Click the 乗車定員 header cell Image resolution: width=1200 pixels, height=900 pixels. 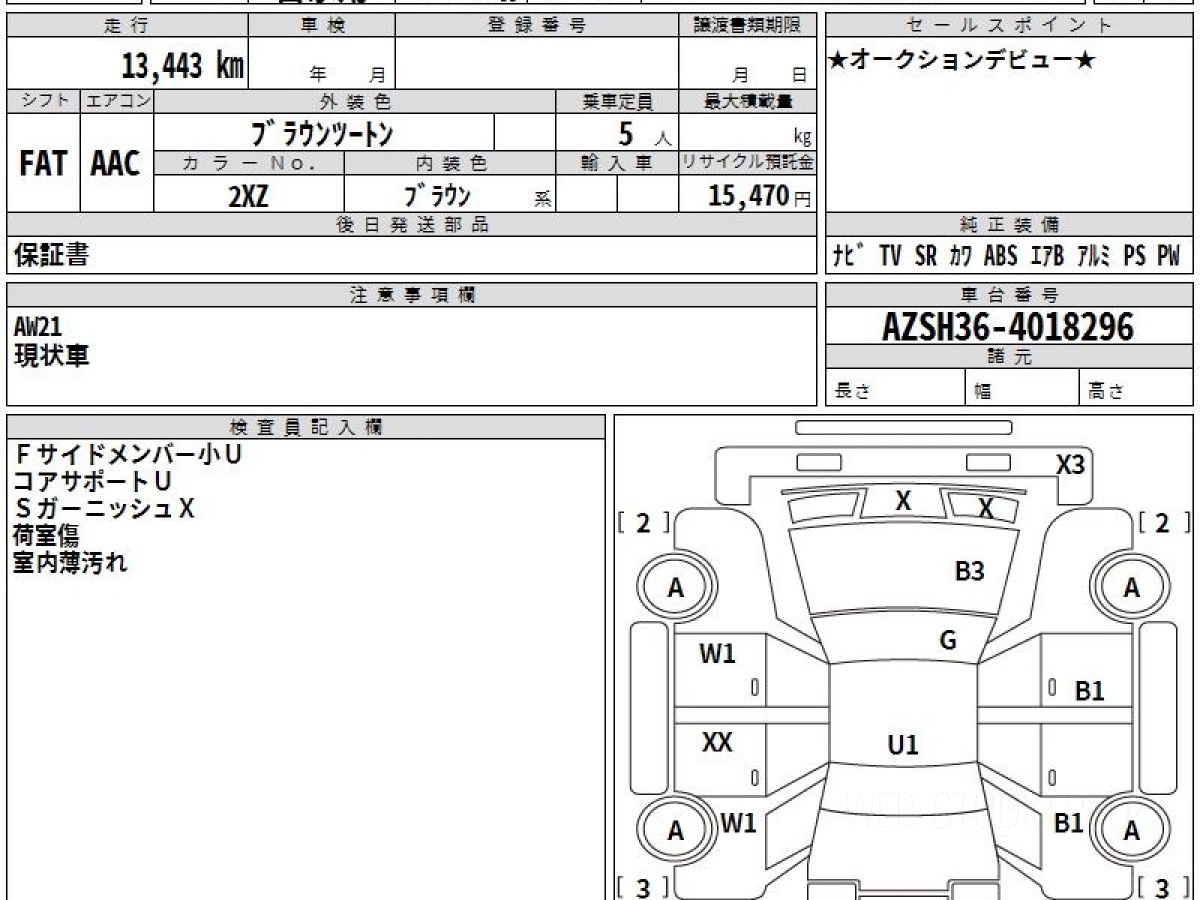pos(617,101)
